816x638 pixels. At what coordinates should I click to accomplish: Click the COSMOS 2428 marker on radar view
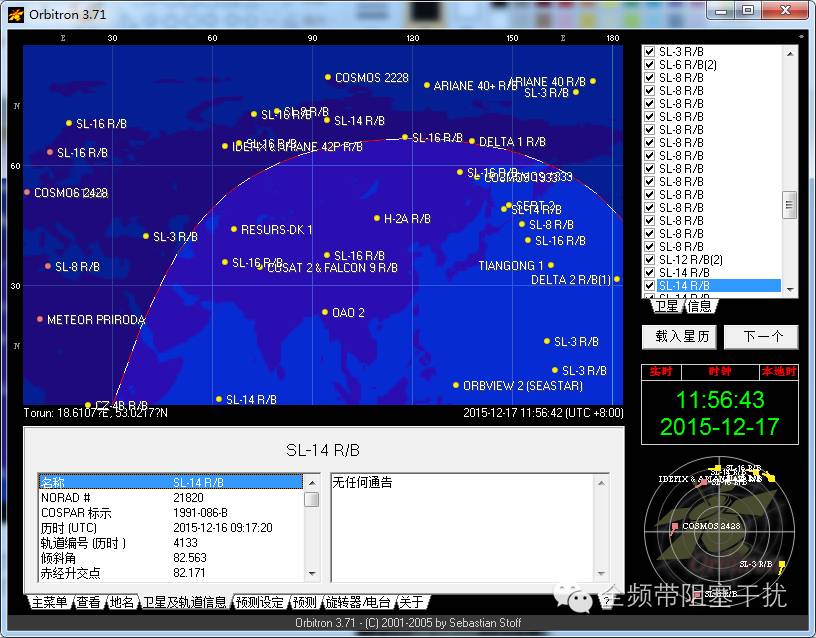[x=674, y=527]
